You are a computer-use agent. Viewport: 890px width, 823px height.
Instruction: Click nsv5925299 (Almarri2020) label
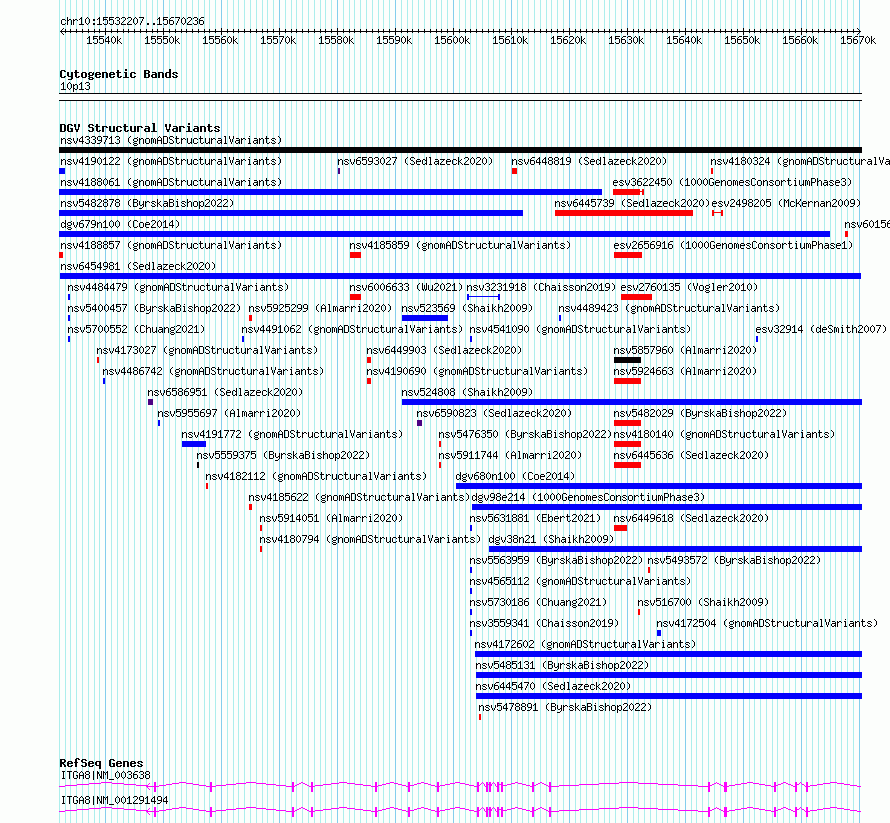320,308
